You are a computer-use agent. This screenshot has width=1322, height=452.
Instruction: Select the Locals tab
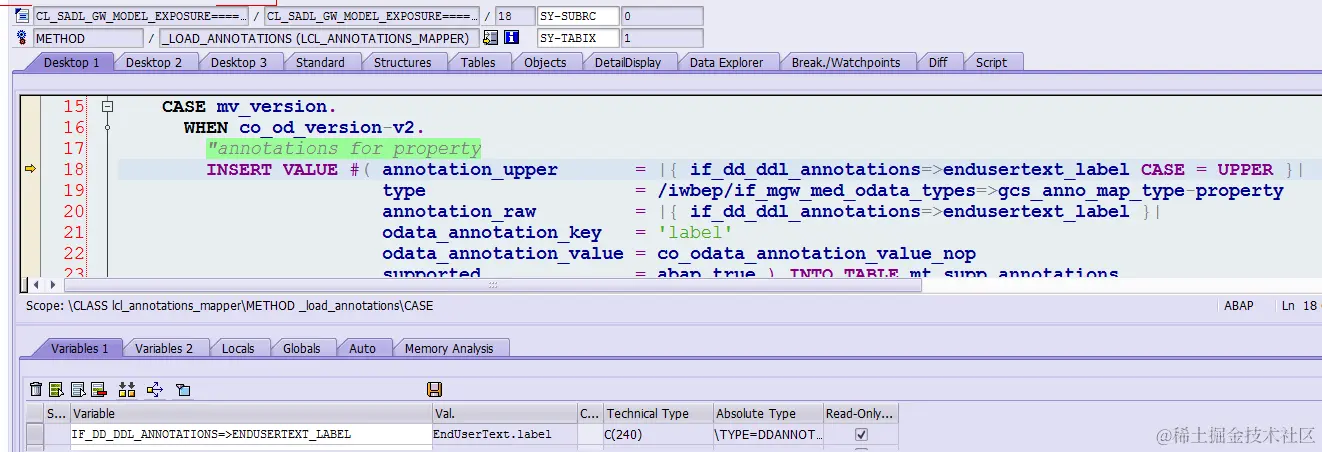click(x=238, y=348)
